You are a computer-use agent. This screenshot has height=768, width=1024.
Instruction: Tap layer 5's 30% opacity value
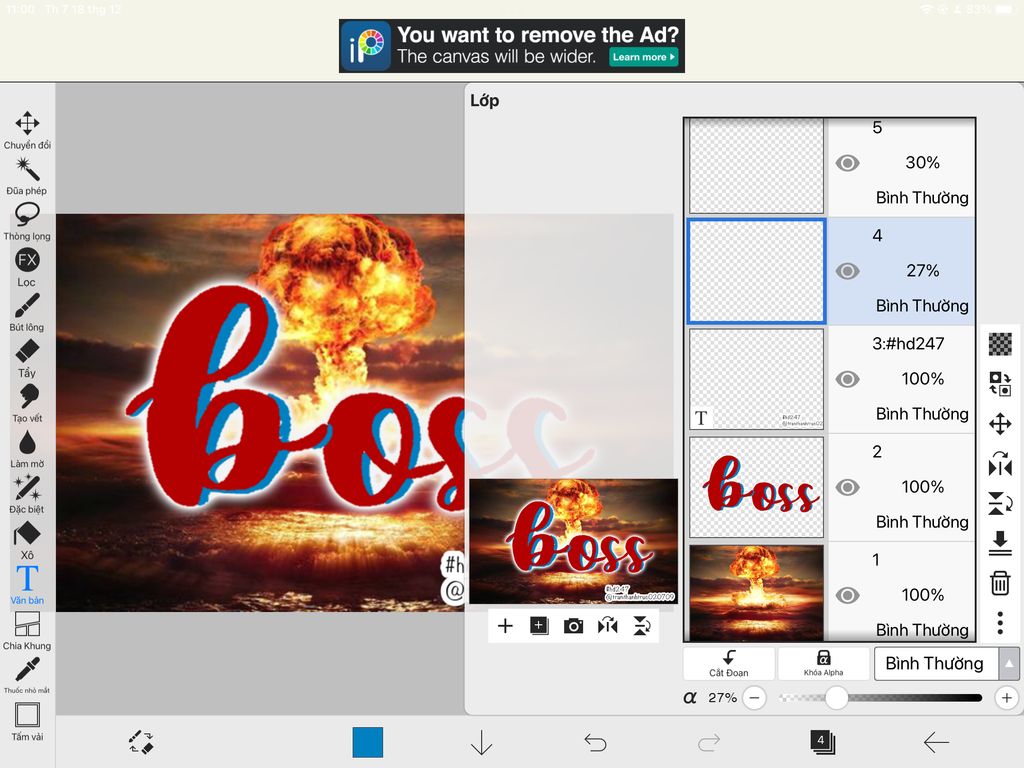pos(922,163)
